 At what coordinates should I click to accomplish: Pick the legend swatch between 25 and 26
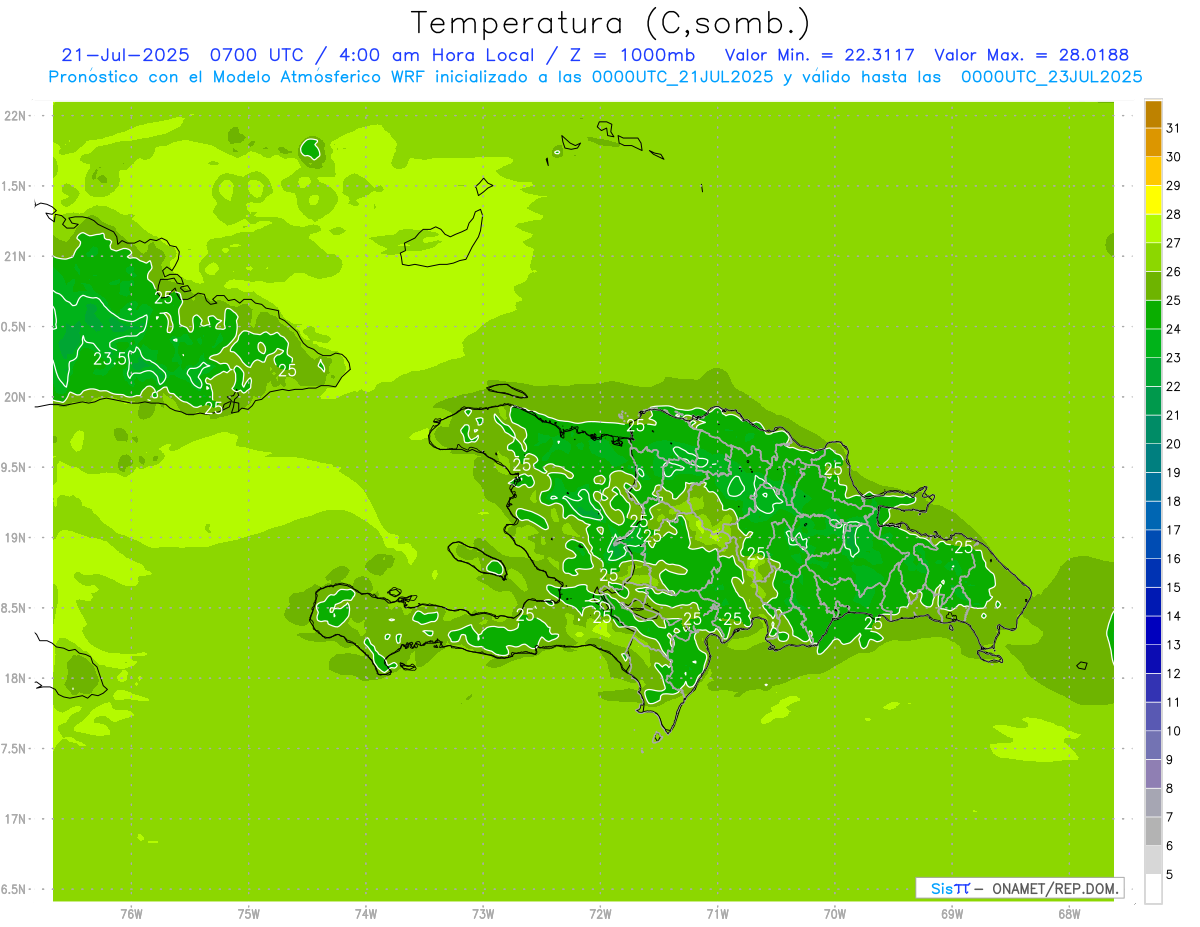click(x=1153, y=286)
